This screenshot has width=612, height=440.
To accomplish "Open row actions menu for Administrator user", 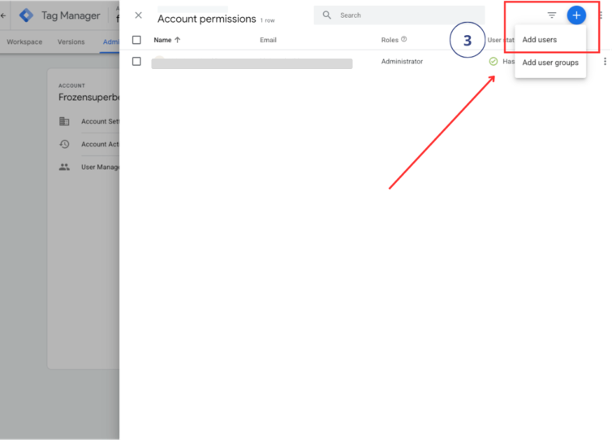I will coord(605,61).
